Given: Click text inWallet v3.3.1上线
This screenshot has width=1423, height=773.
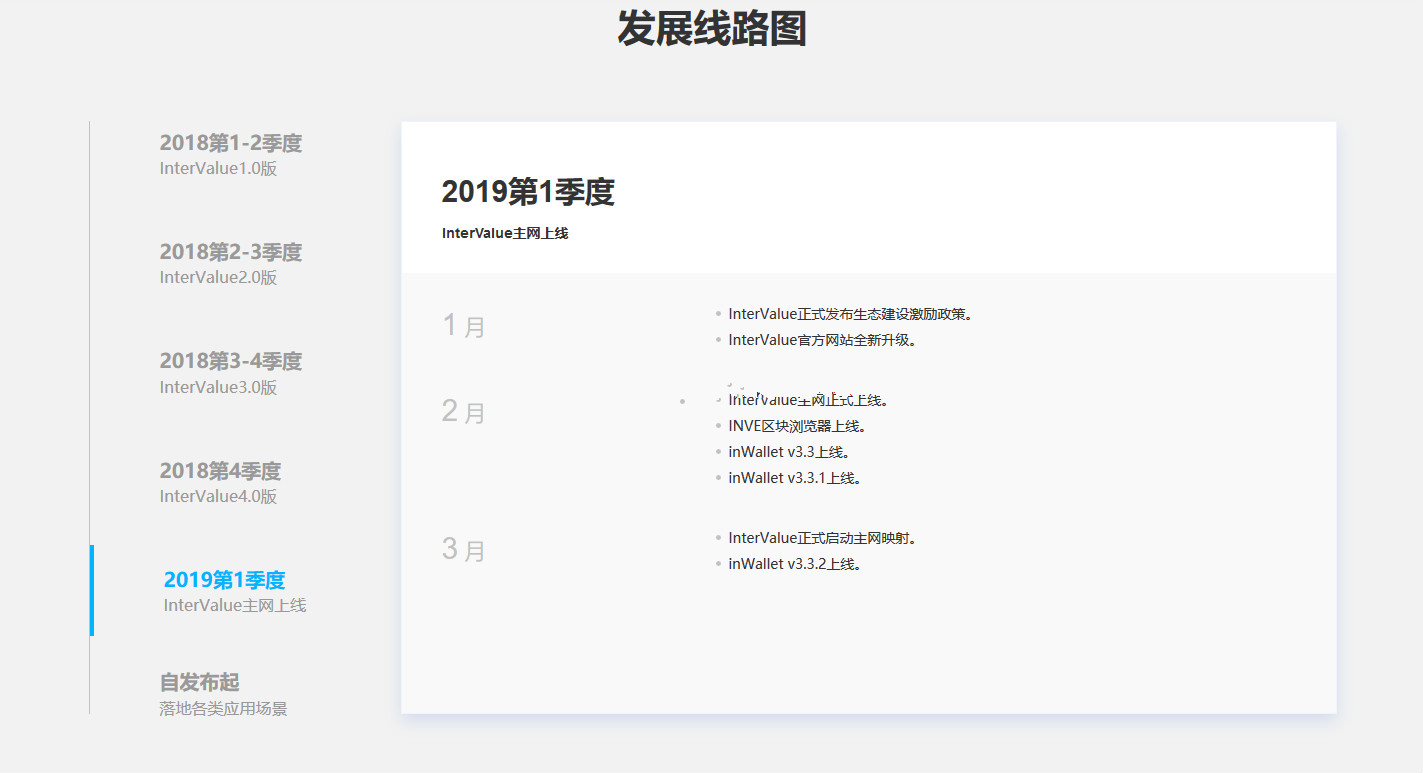Looking at the screenshot, I should tap(794, 478).
